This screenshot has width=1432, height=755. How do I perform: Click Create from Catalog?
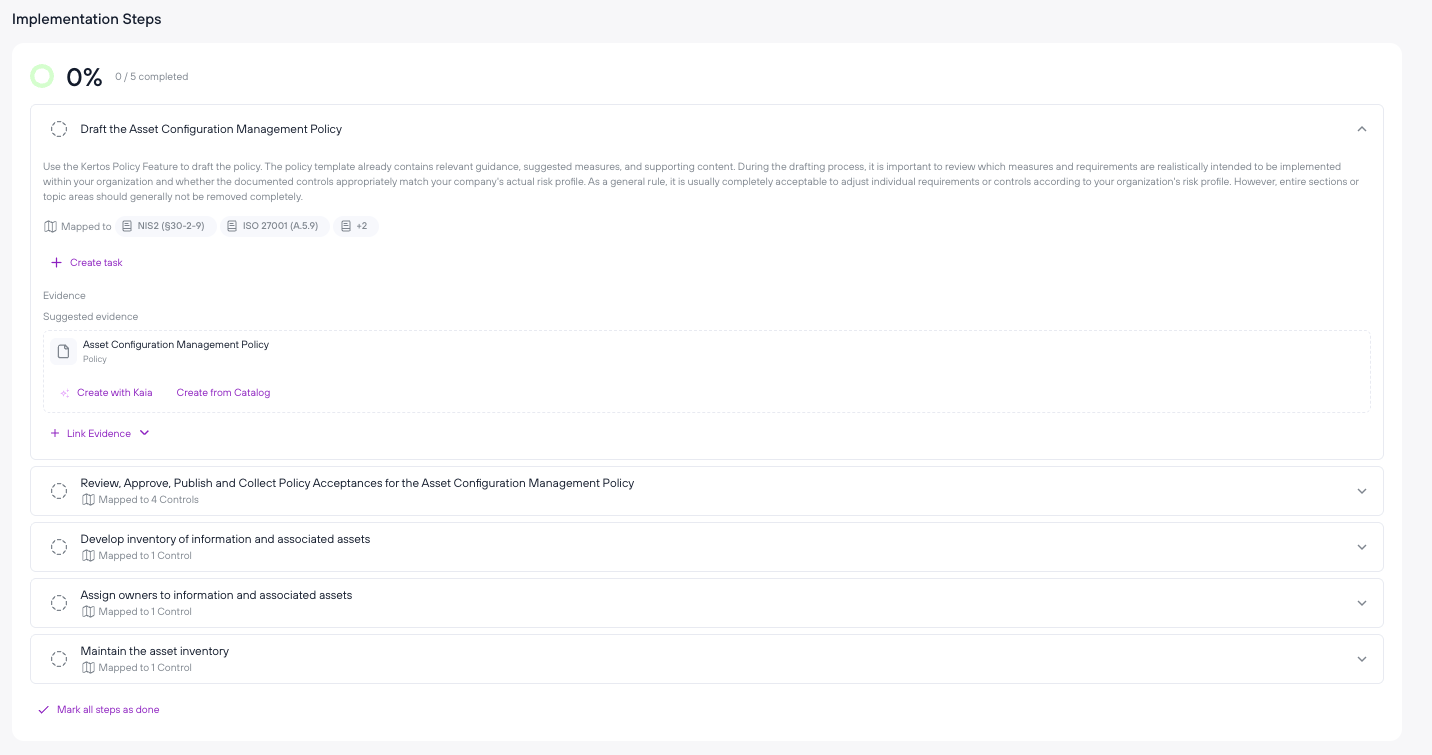click(223, 393)
